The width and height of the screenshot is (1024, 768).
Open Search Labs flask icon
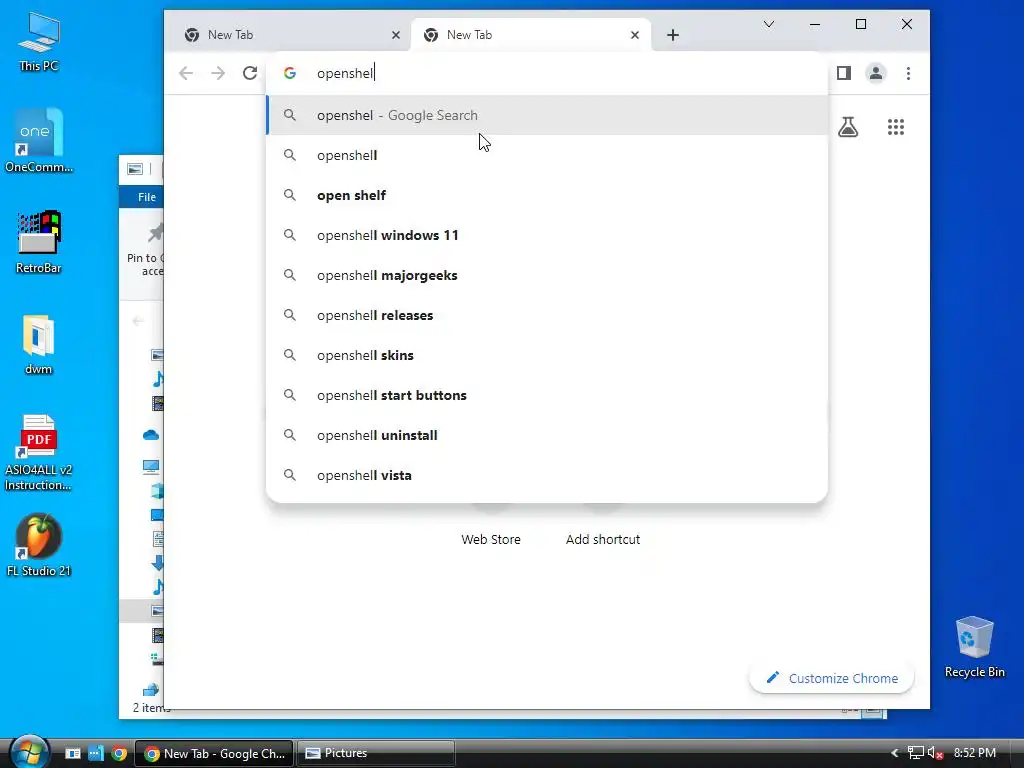848,127
